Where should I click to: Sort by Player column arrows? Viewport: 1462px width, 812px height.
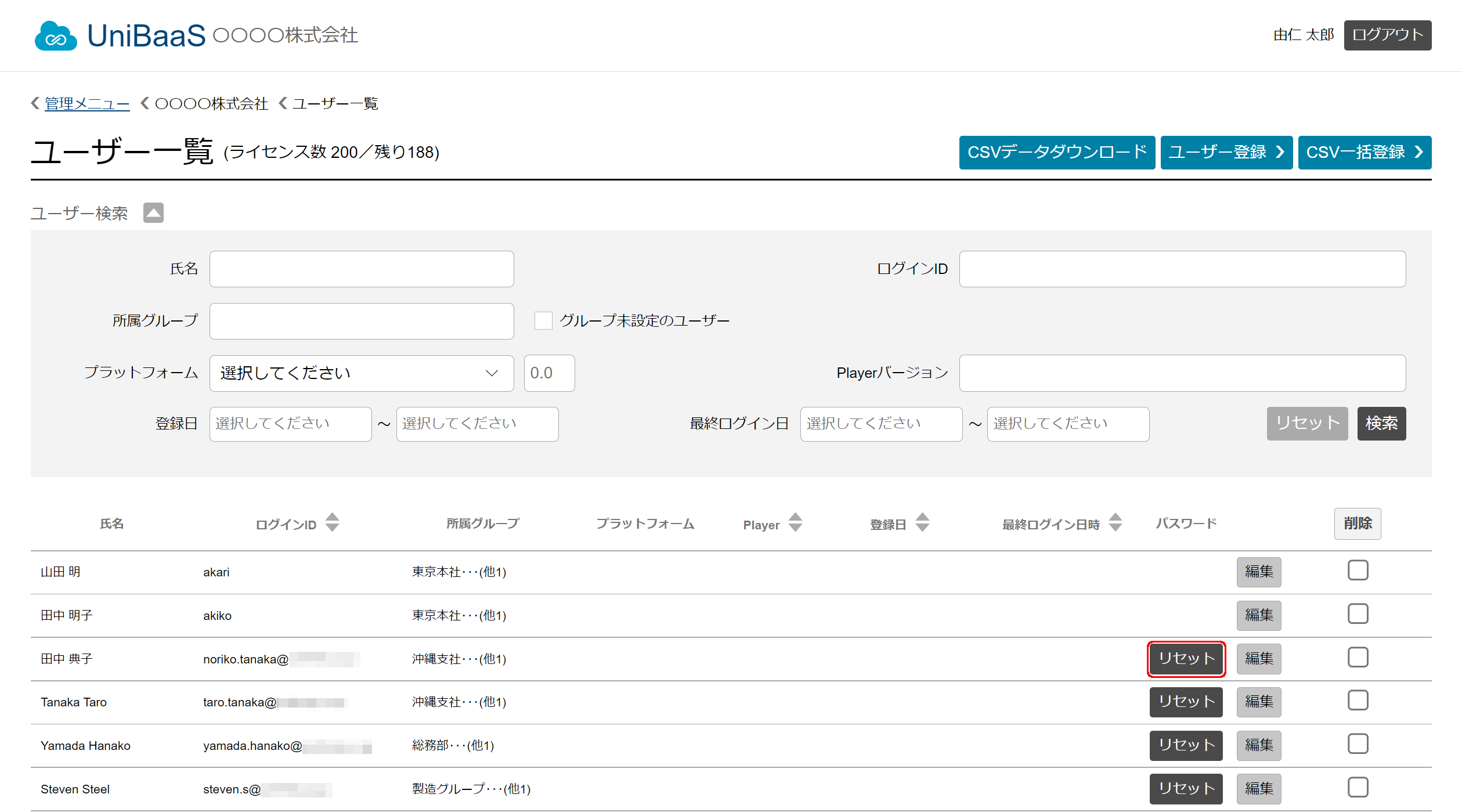click(x=795, y=522)
